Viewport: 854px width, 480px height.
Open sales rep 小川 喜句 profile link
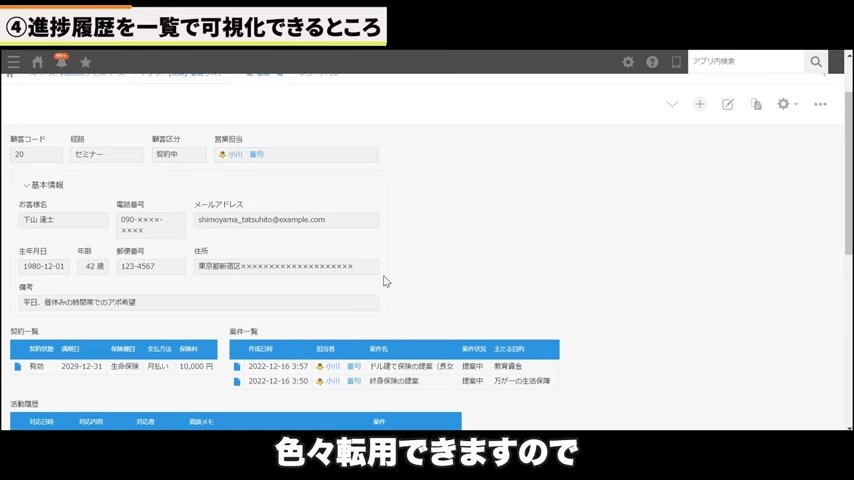click(246, 155)
